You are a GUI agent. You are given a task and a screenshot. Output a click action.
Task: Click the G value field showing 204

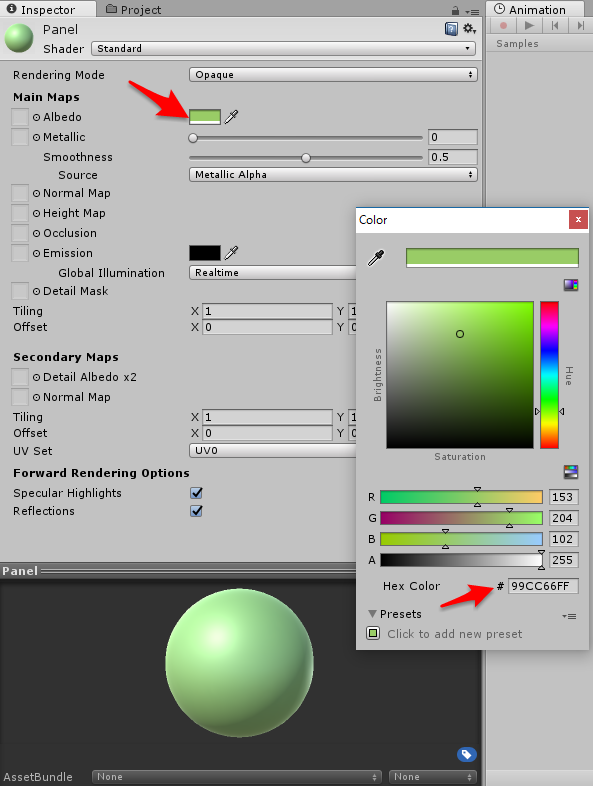click(563, 518)
